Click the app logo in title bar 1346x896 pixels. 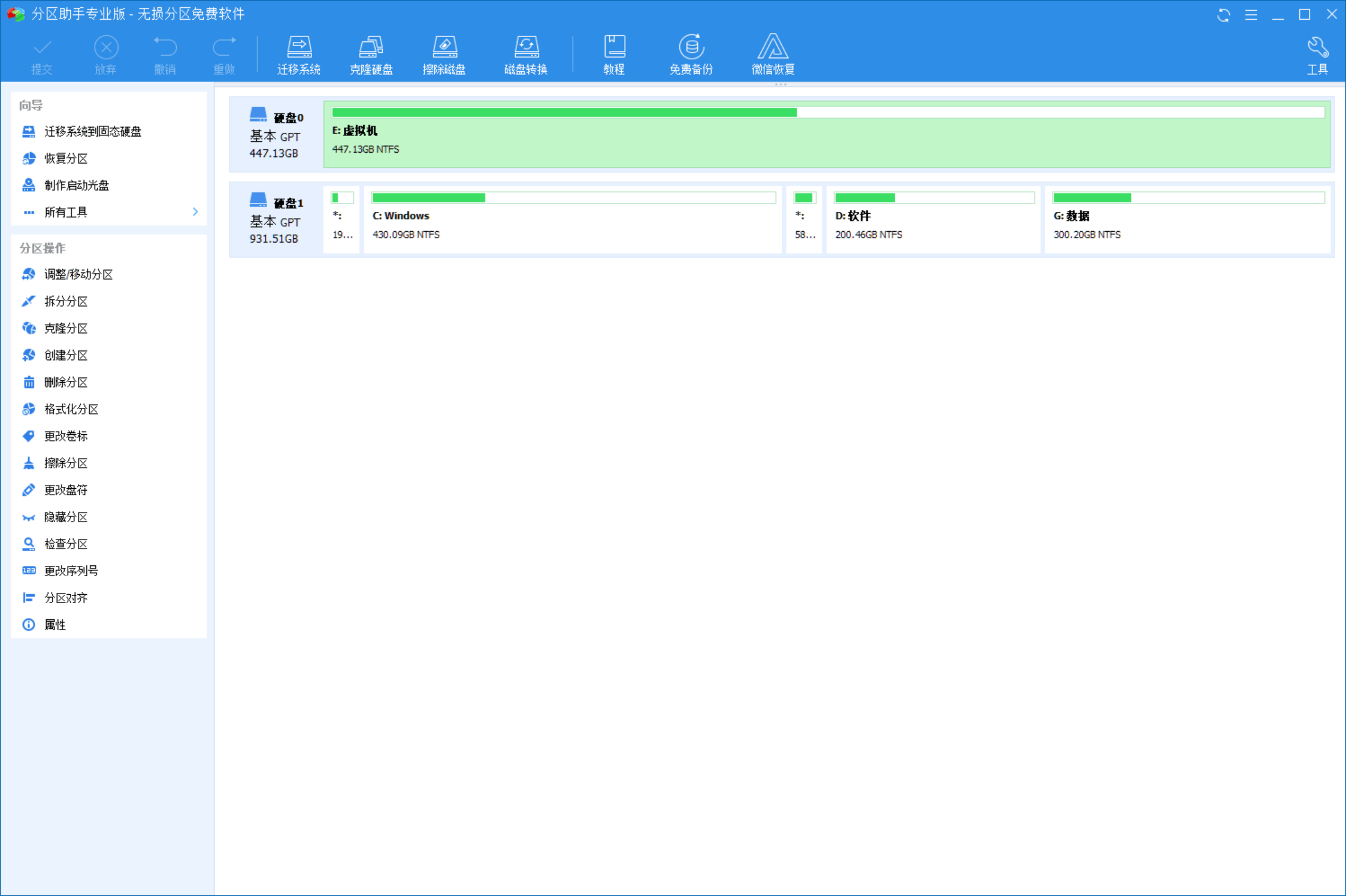[16, 14]
